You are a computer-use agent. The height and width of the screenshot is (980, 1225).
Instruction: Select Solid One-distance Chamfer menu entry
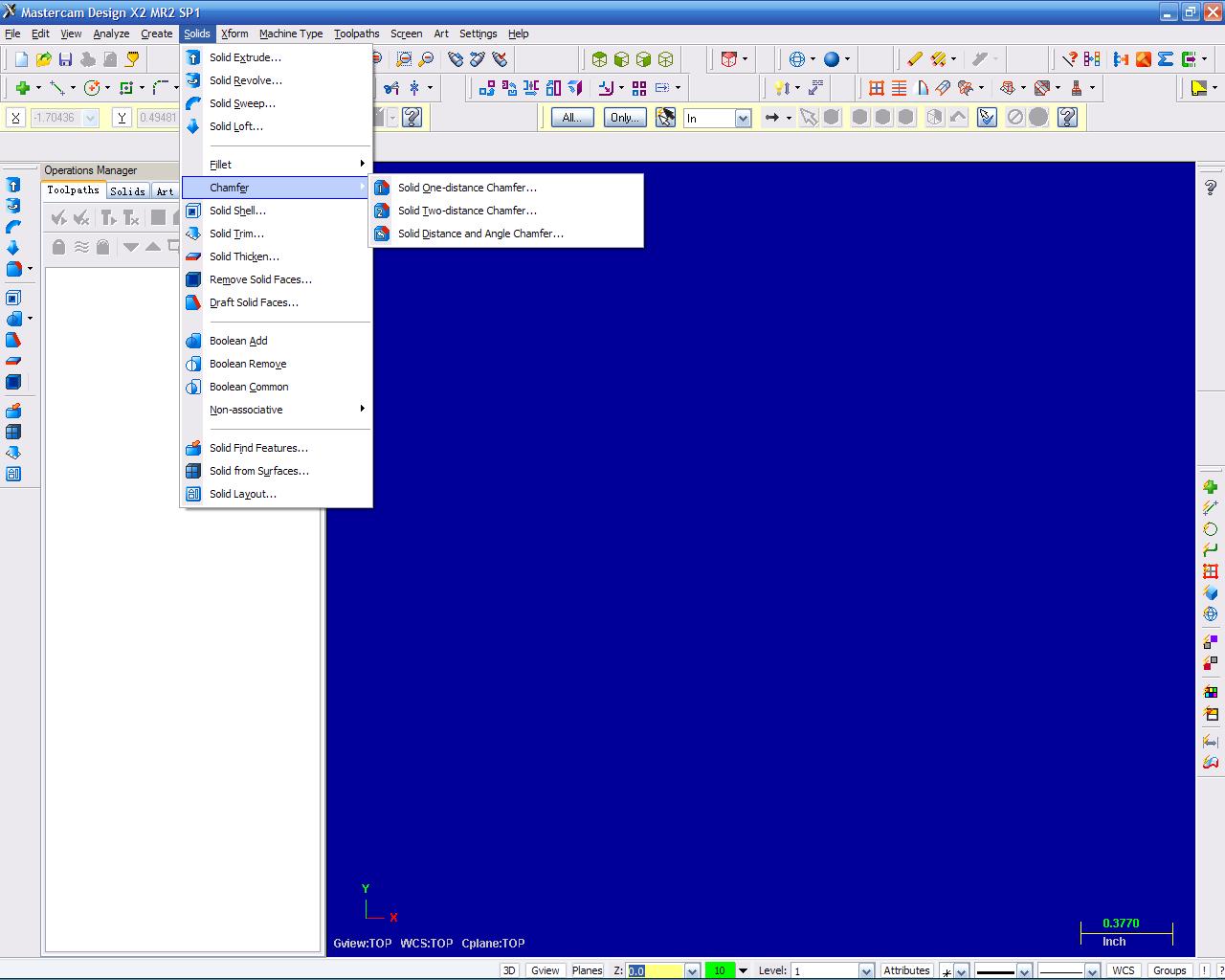pyautogui.click(x=506, y=188)
